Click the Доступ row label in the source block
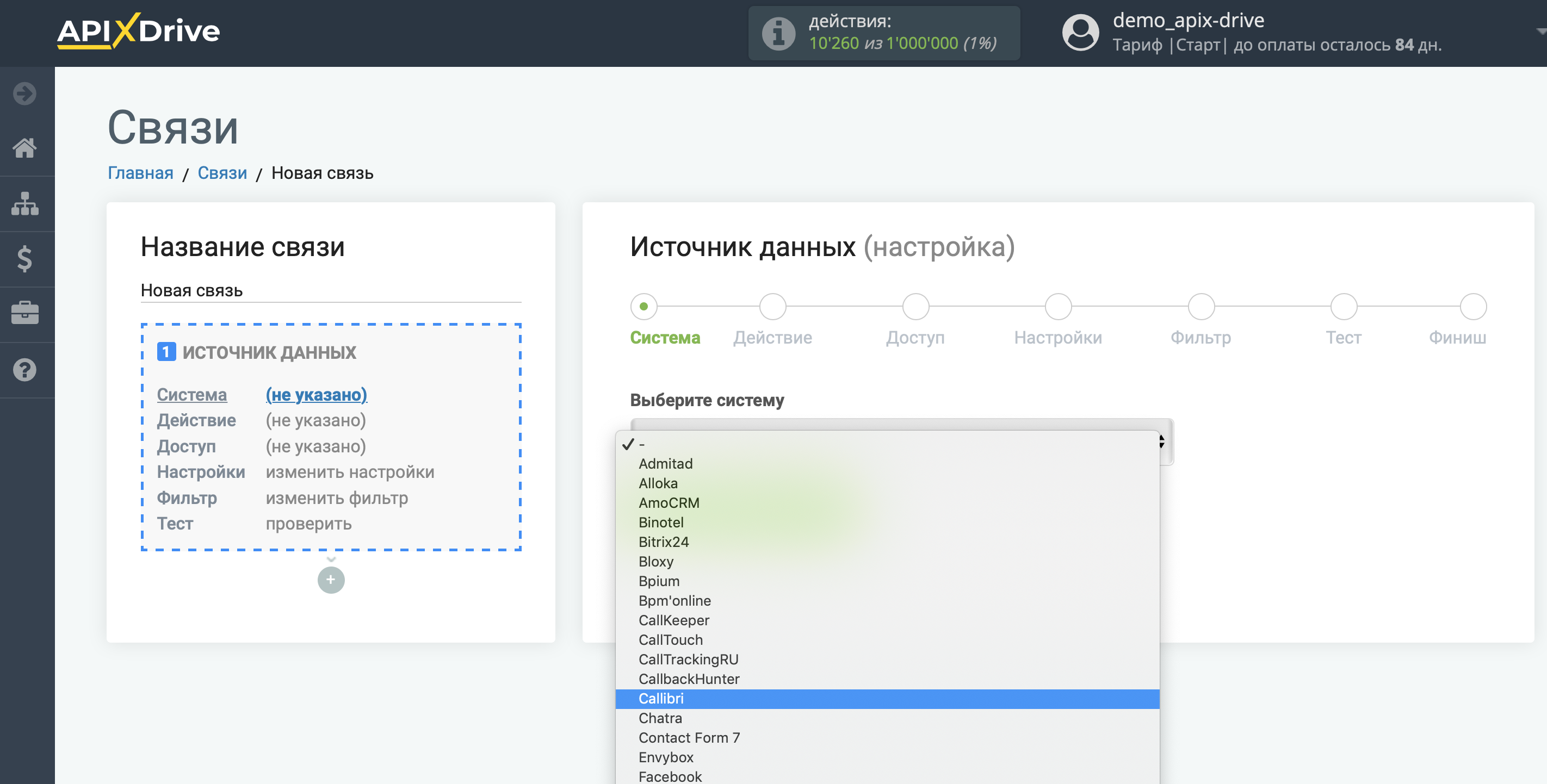This screenshot has height=784, width=1547. 186,446
